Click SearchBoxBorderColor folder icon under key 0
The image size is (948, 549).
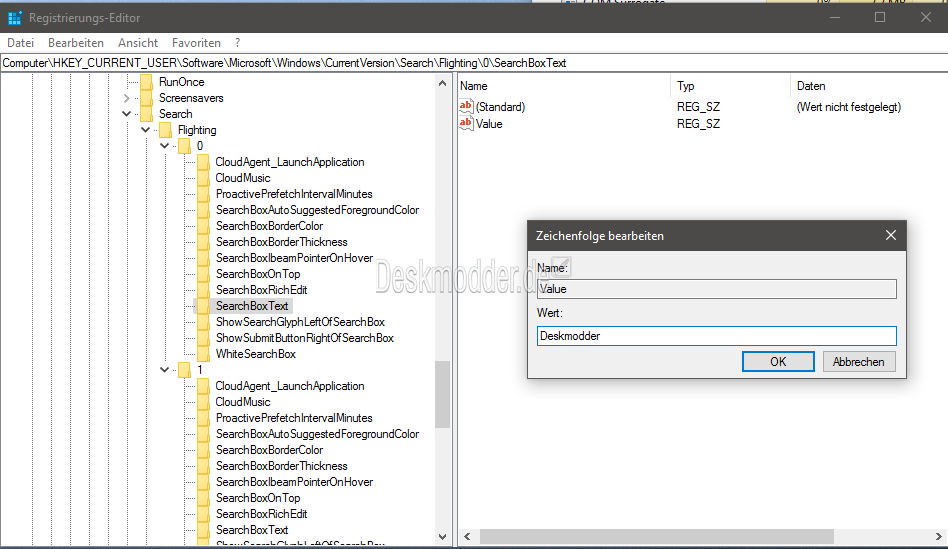(x=203, y=226)
